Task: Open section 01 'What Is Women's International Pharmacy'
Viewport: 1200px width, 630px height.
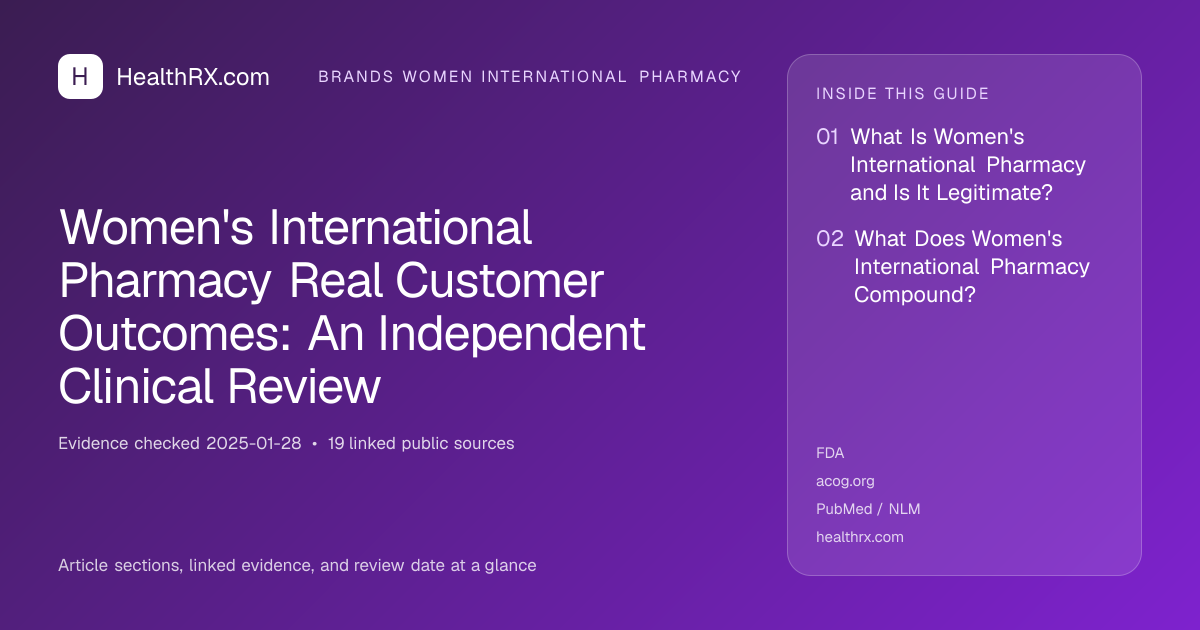Action: point(951,165)
